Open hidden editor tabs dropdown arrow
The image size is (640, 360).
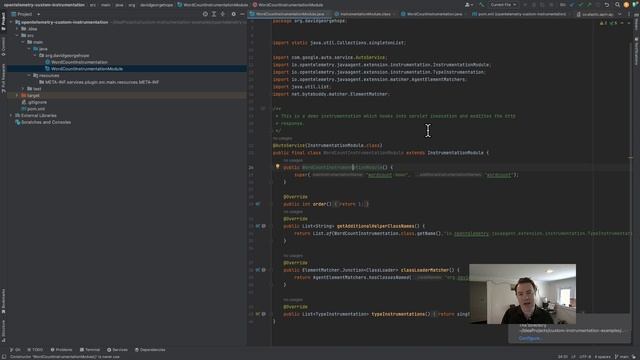click(x=620, y=14)
